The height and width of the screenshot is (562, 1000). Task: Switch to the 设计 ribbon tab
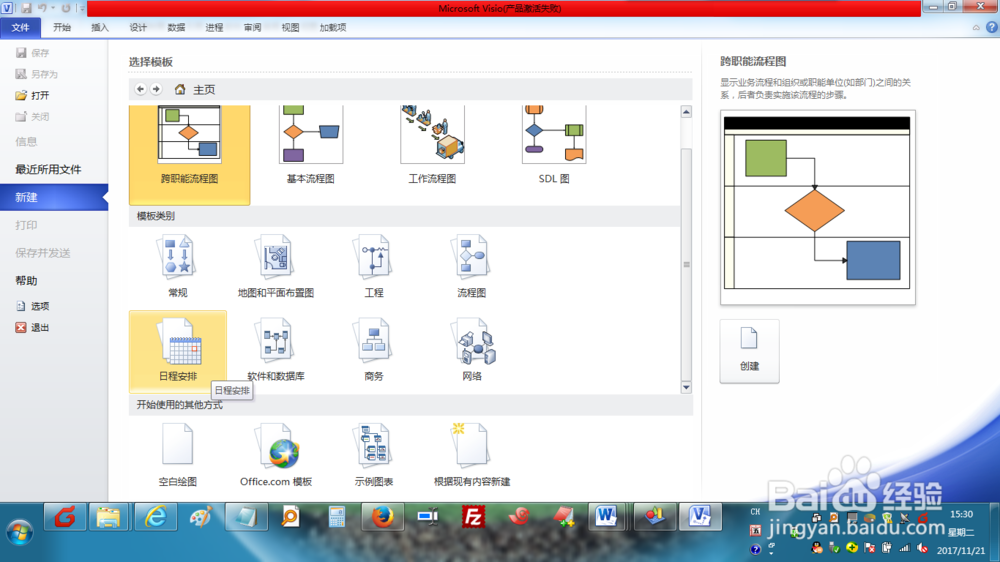[x=138, y=27]
